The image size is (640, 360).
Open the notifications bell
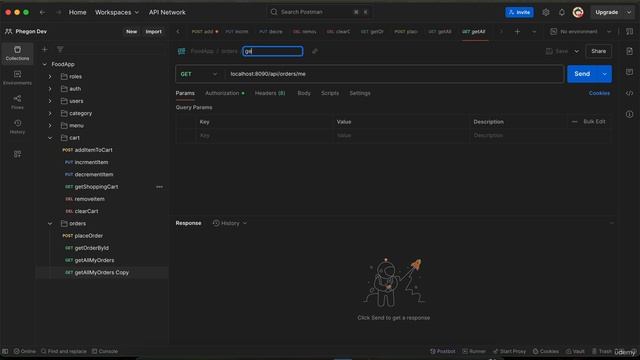(x=562, y=12)
